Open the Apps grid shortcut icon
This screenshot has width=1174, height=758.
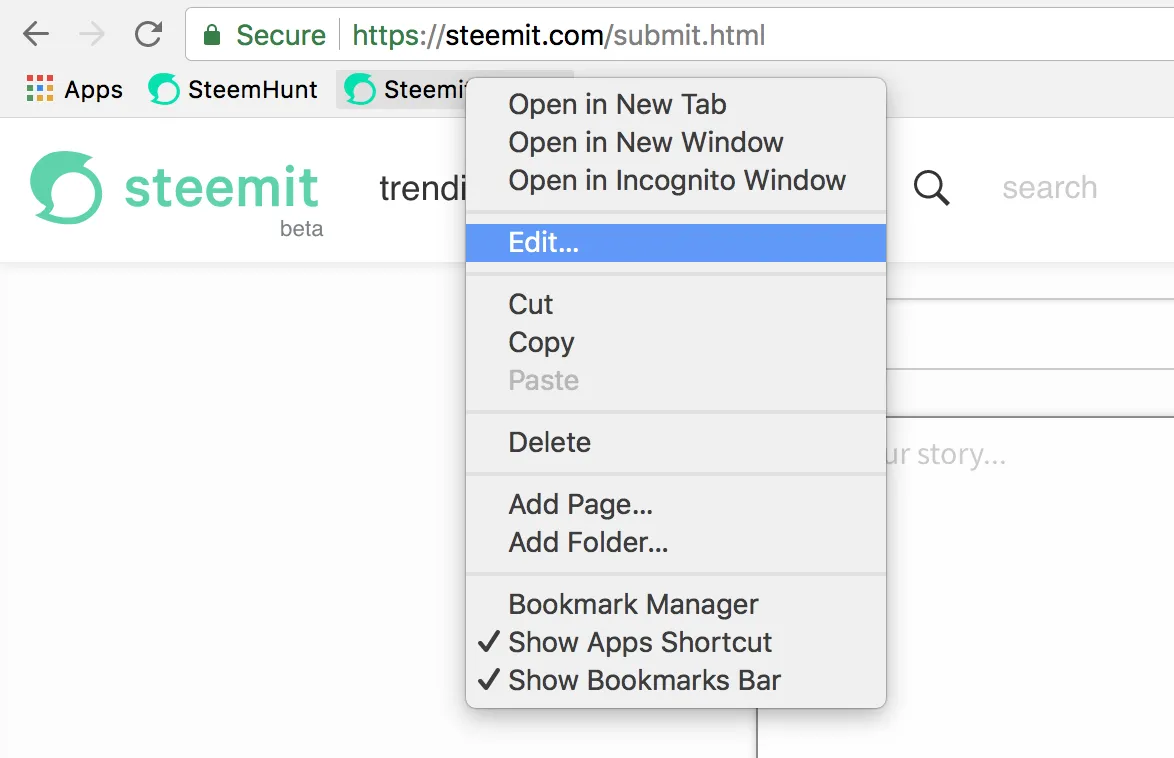pos(40,88)
